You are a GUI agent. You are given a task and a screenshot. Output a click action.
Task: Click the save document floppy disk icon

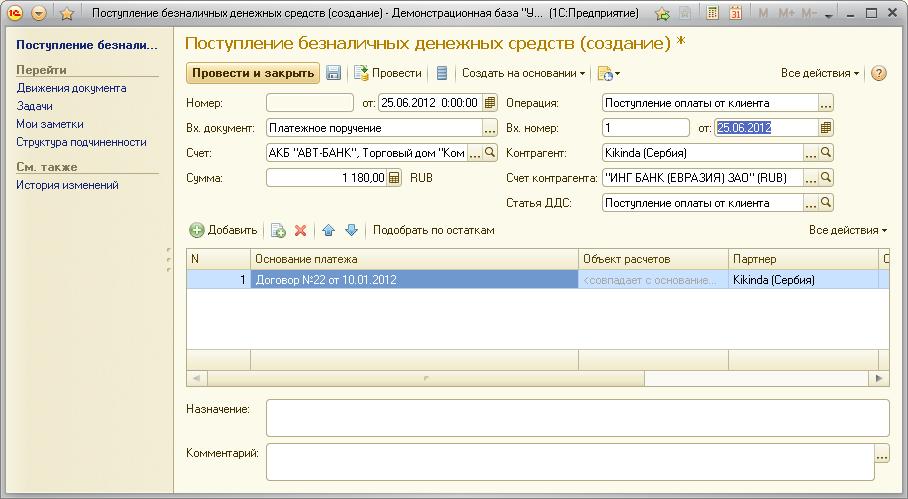pos(334,73)
